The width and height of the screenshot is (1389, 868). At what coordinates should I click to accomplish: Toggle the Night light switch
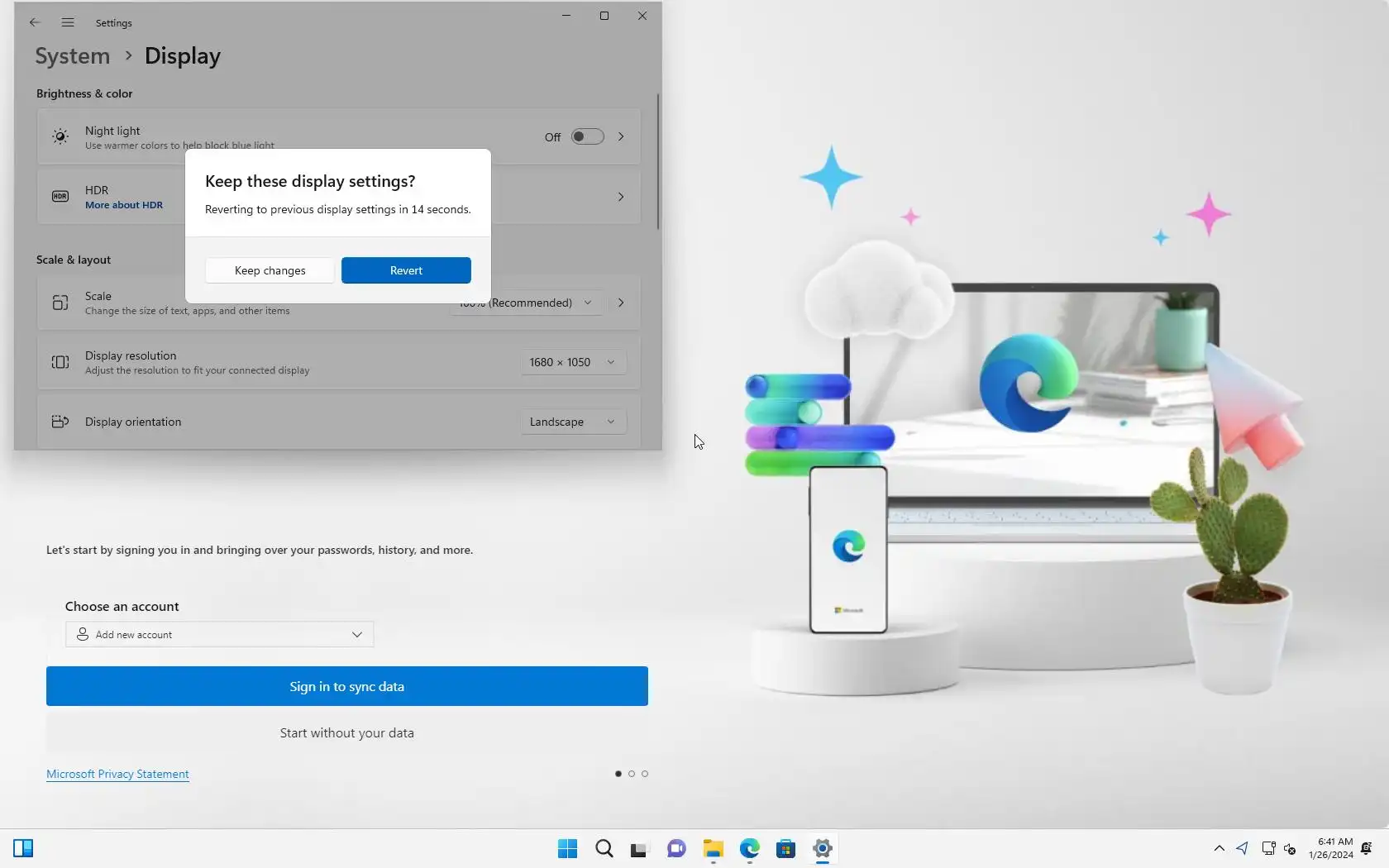click(x=588, y=136)
